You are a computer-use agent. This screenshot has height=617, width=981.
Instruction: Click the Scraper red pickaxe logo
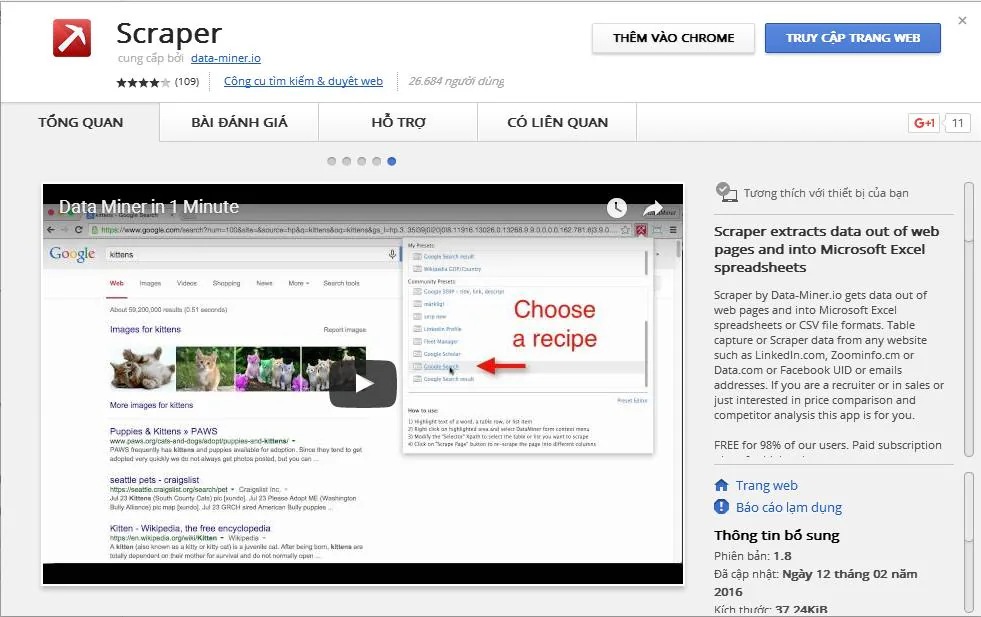(x=72, y=38)
